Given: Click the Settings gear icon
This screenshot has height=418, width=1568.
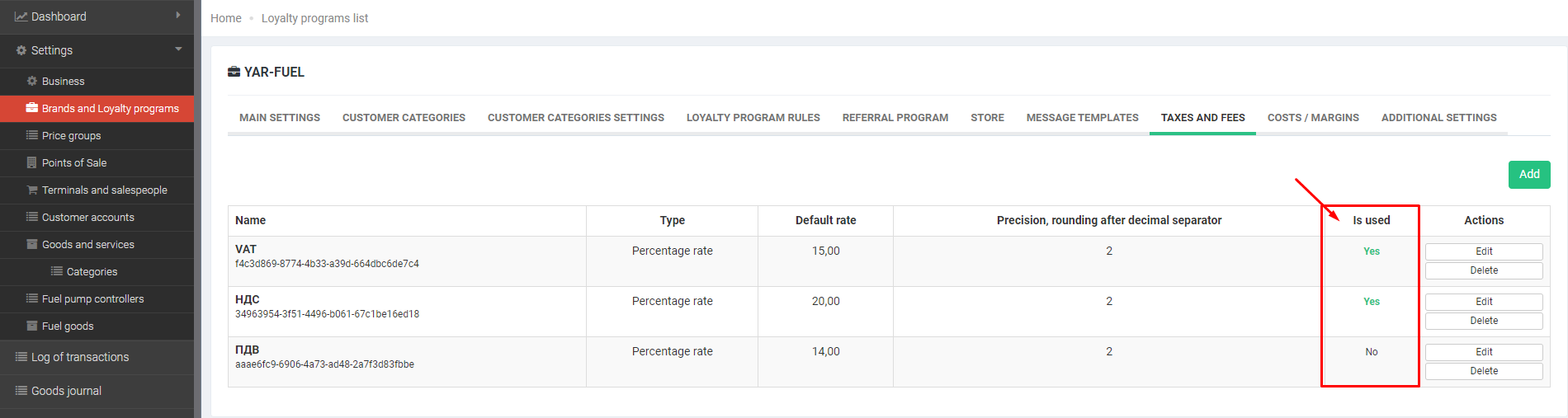Looking at the screenshot, I should [21, 50].
